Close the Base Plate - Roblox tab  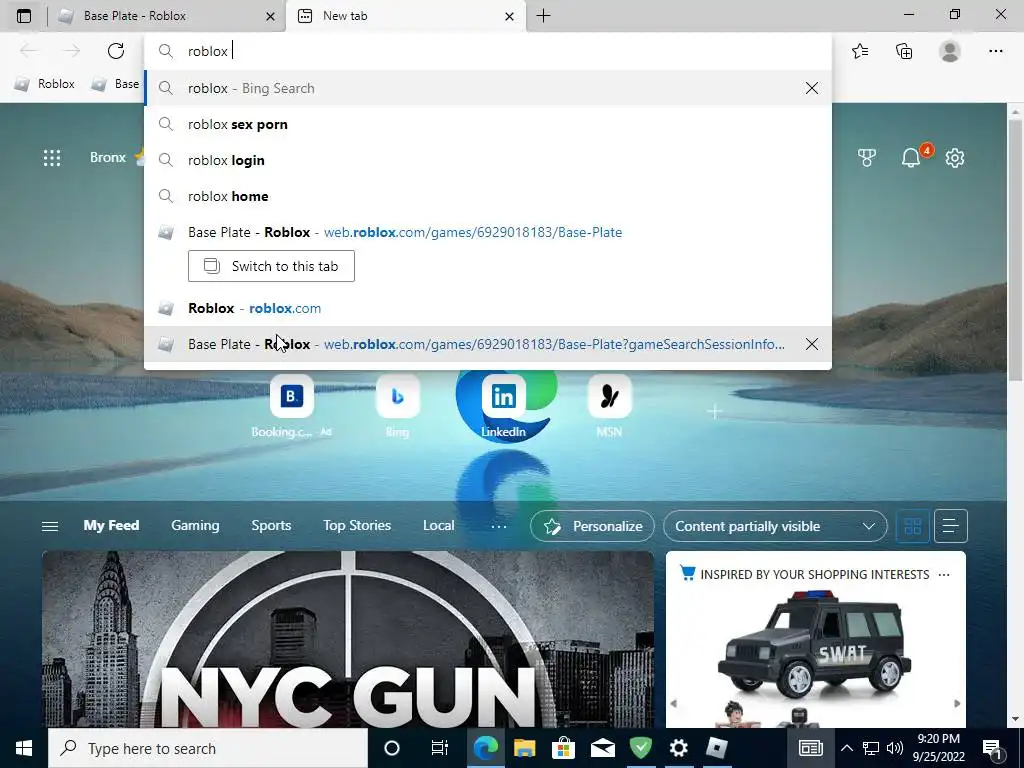(270, 16)
